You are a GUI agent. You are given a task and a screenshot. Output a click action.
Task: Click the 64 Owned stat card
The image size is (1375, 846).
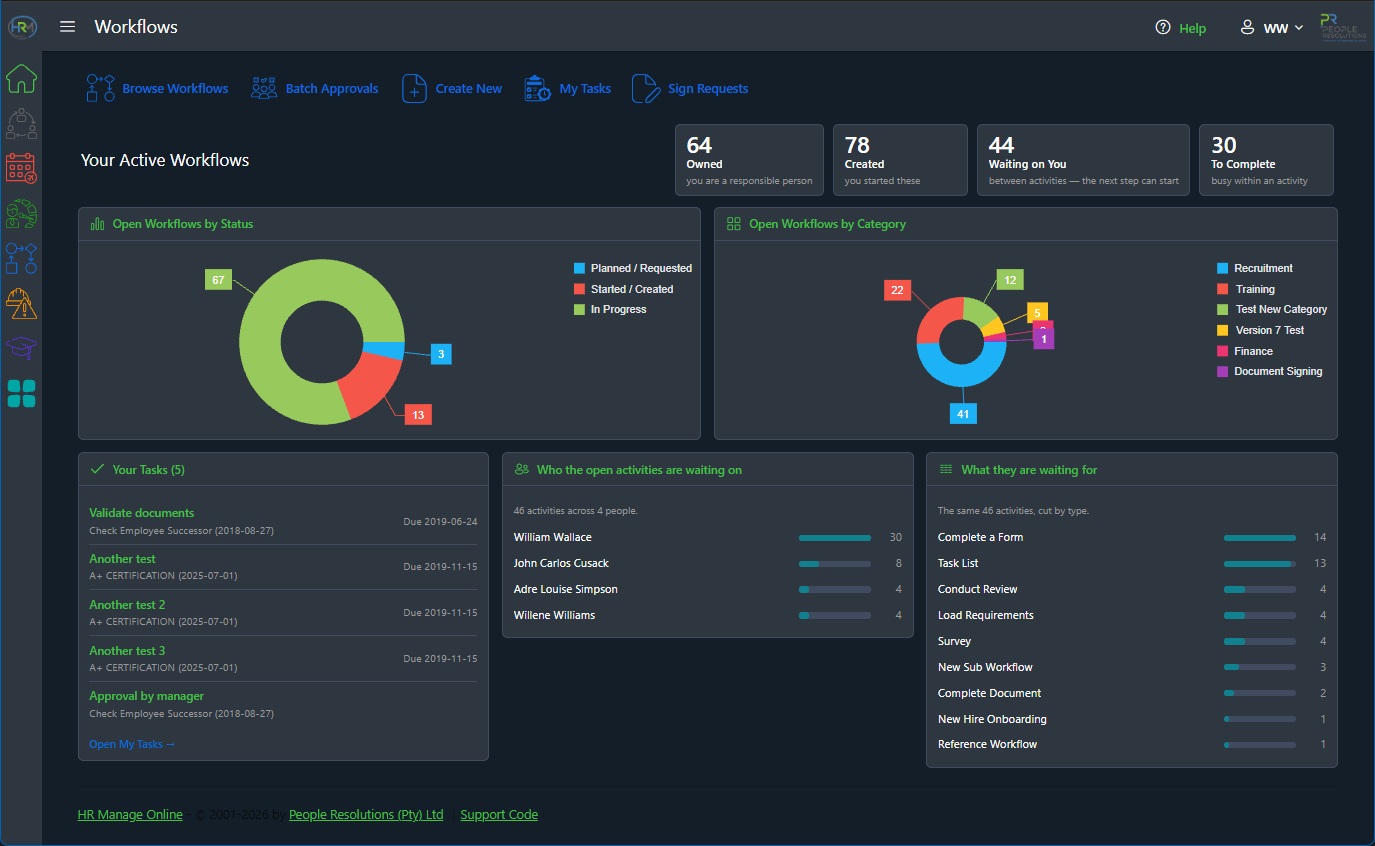point(749,160)
